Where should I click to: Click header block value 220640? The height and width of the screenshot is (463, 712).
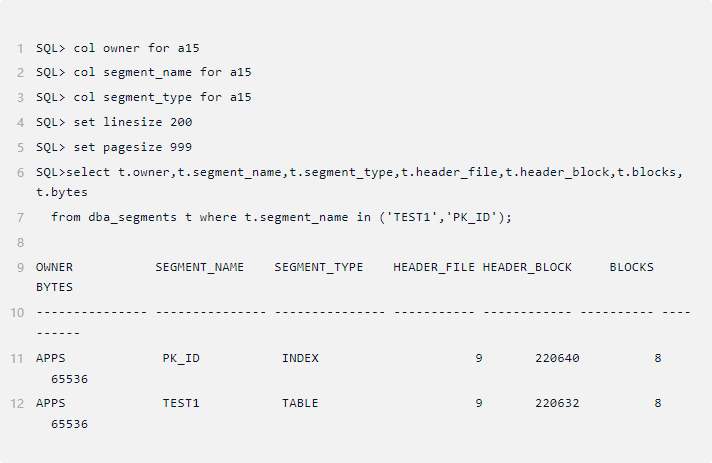coord(557,358)
